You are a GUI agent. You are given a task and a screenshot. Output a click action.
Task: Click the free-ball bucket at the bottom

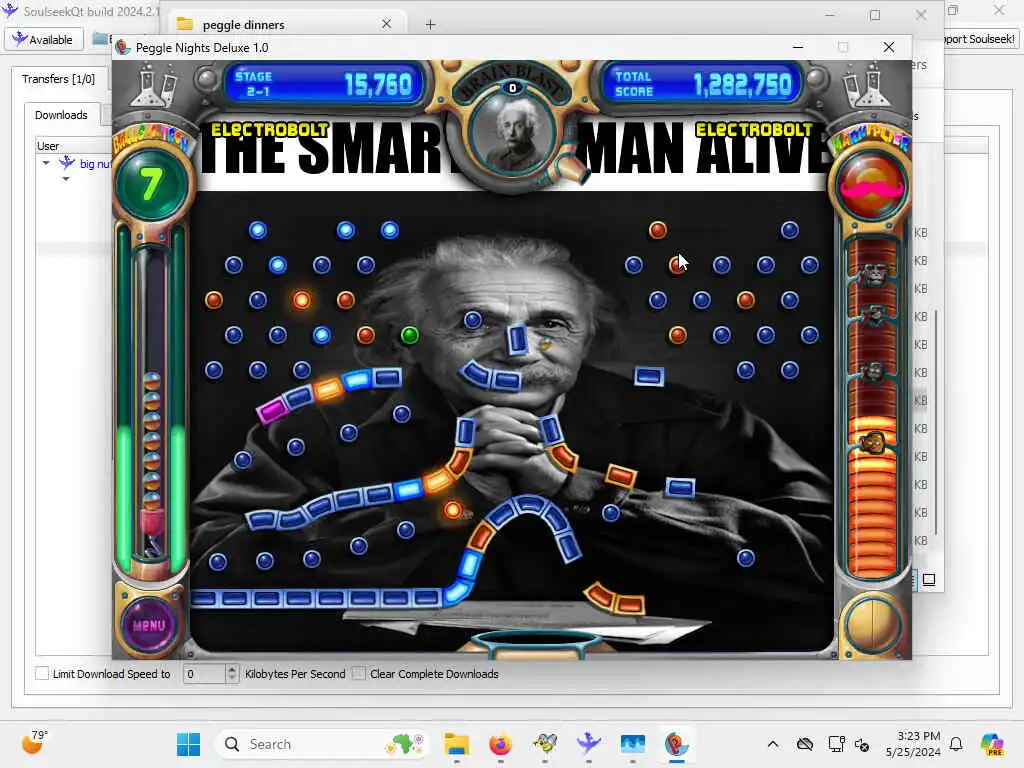click(536, 643)
